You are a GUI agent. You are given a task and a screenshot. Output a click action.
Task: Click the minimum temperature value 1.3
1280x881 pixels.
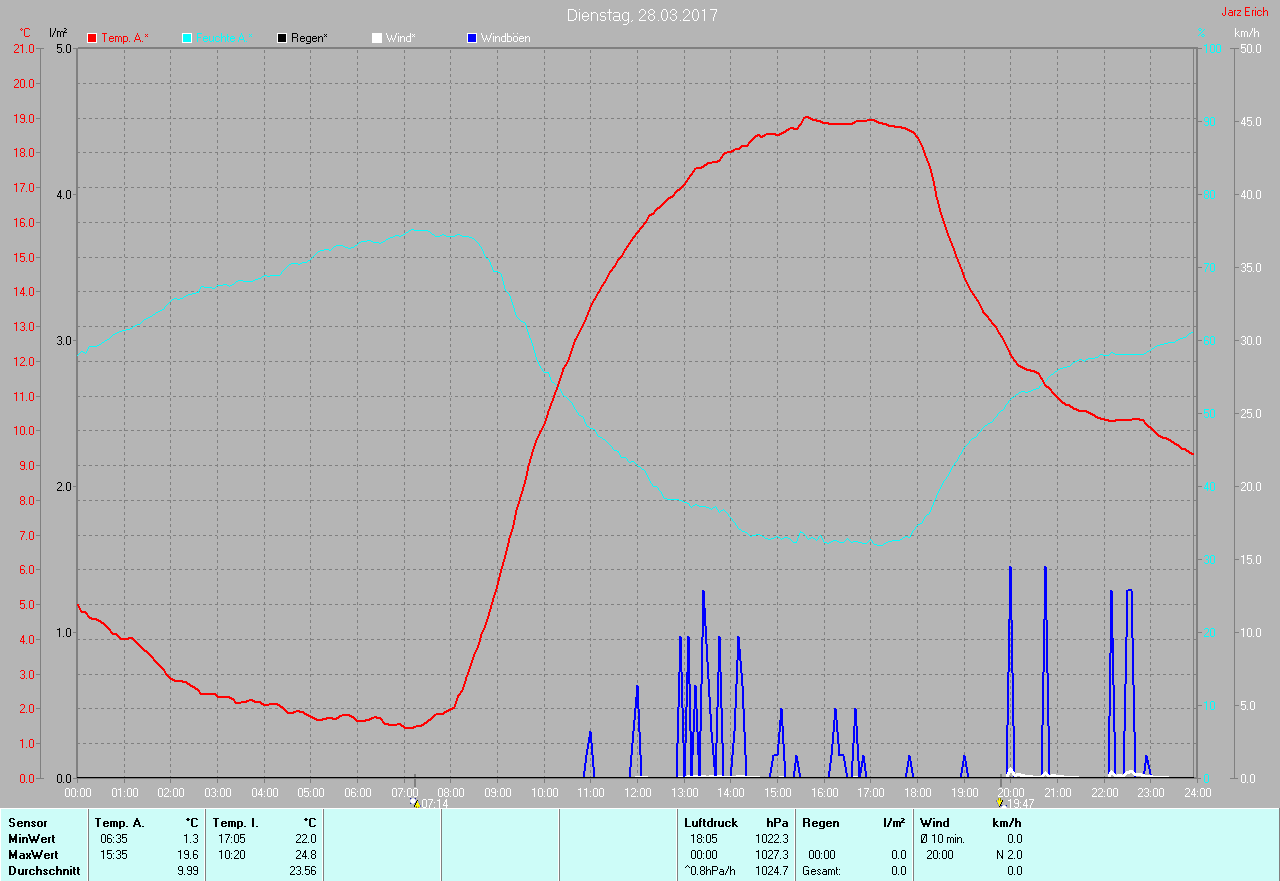tap(190, 839)
